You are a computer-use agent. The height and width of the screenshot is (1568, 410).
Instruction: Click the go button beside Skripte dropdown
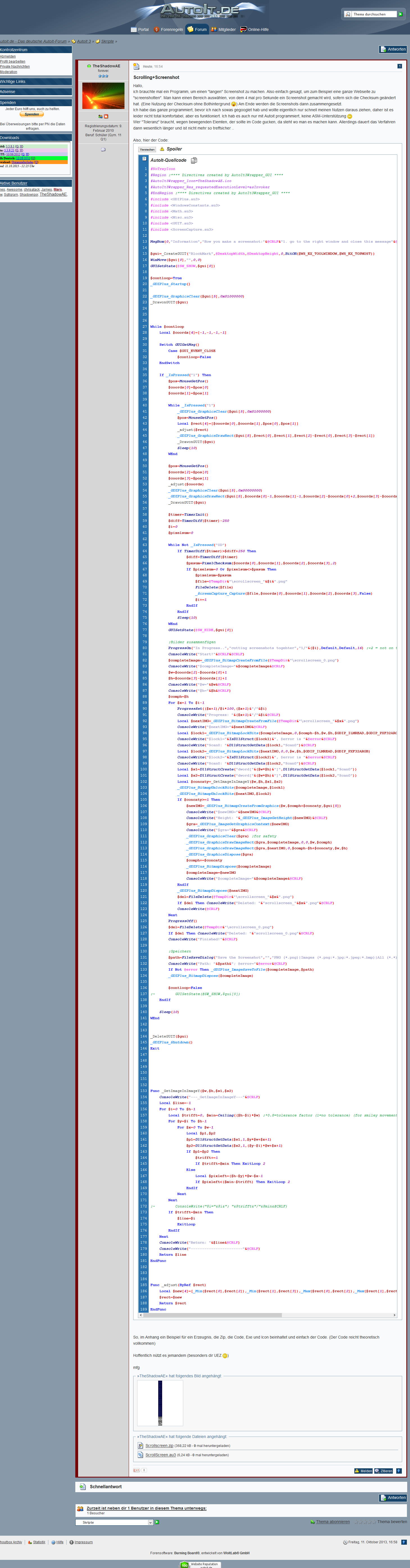[x=157, y=1522]
